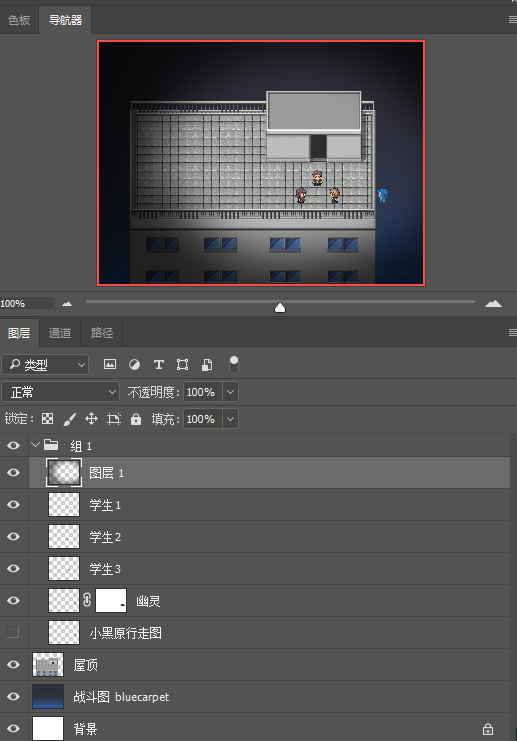Click the navigator zoom percentage field
This screenshot has width=517, height=741.
tap(27, 303)
